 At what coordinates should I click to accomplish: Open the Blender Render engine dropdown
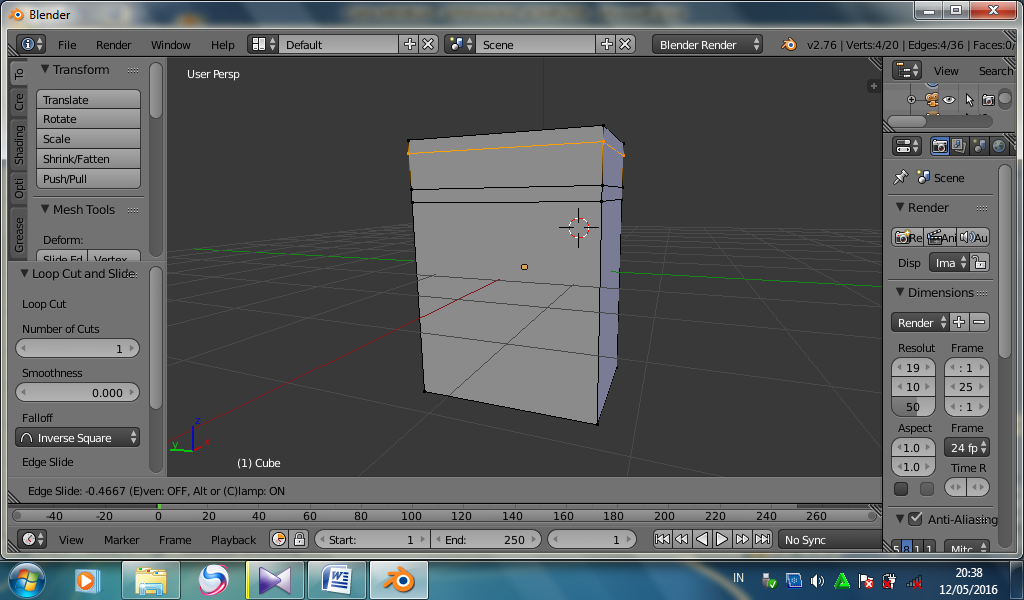tap(707, 44)
